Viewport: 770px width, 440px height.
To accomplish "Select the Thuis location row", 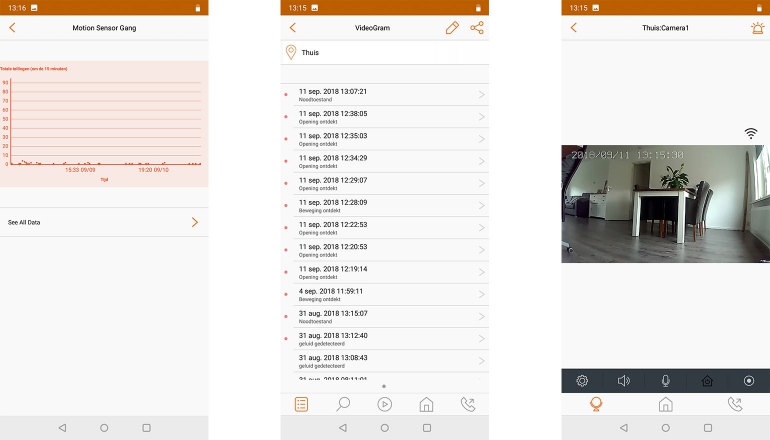I will (x=385, y=52).
